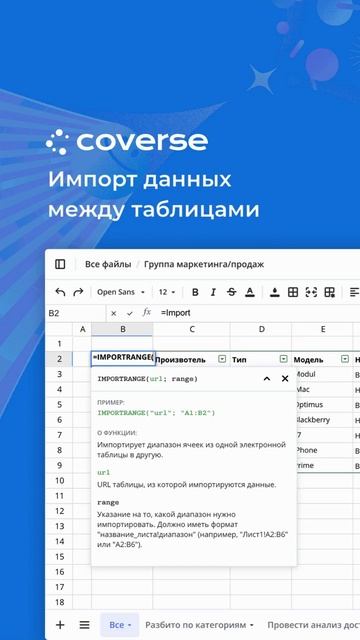Collapse the IMPORTRANGE help tooltip
Image resolution: width=360 pixels, height=640 pixels.
click(x=267, y=379)
